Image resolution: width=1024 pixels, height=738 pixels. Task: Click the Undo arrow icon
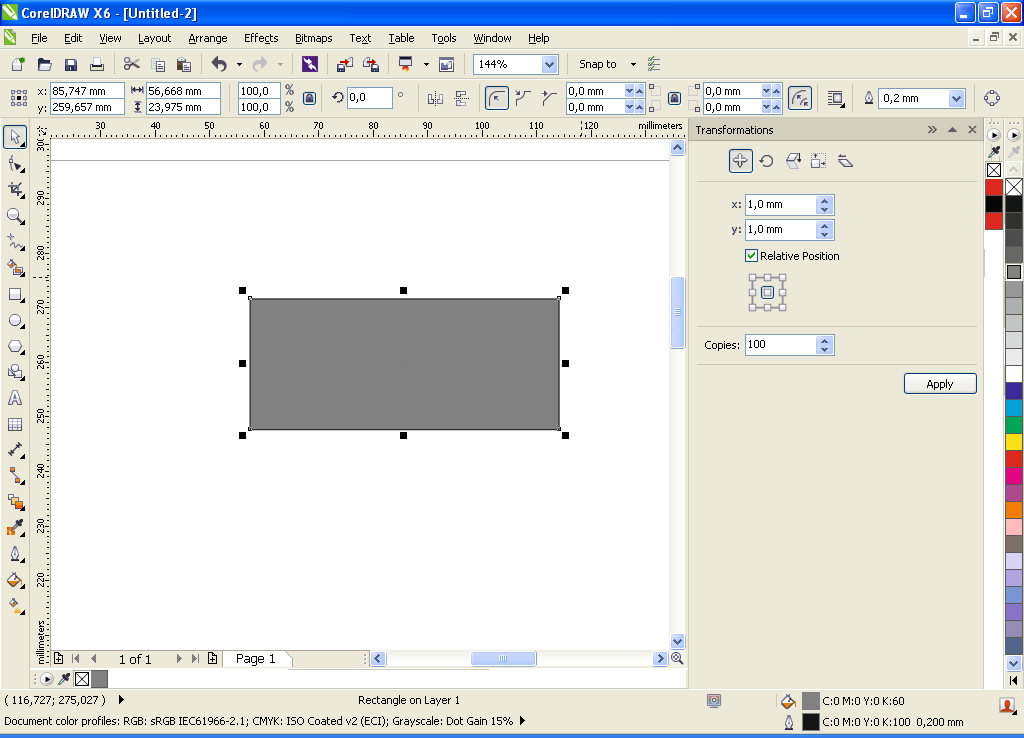(x=219, y=64)
